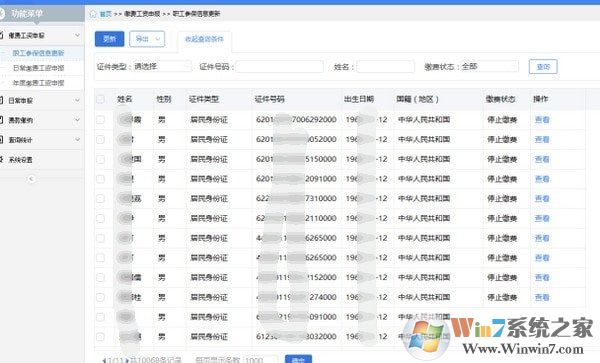Image resolution: width=600 pixels, height=363 pixels.
Task: Check the row with ID ending 5150000
Action: click(x=100, y=159)
